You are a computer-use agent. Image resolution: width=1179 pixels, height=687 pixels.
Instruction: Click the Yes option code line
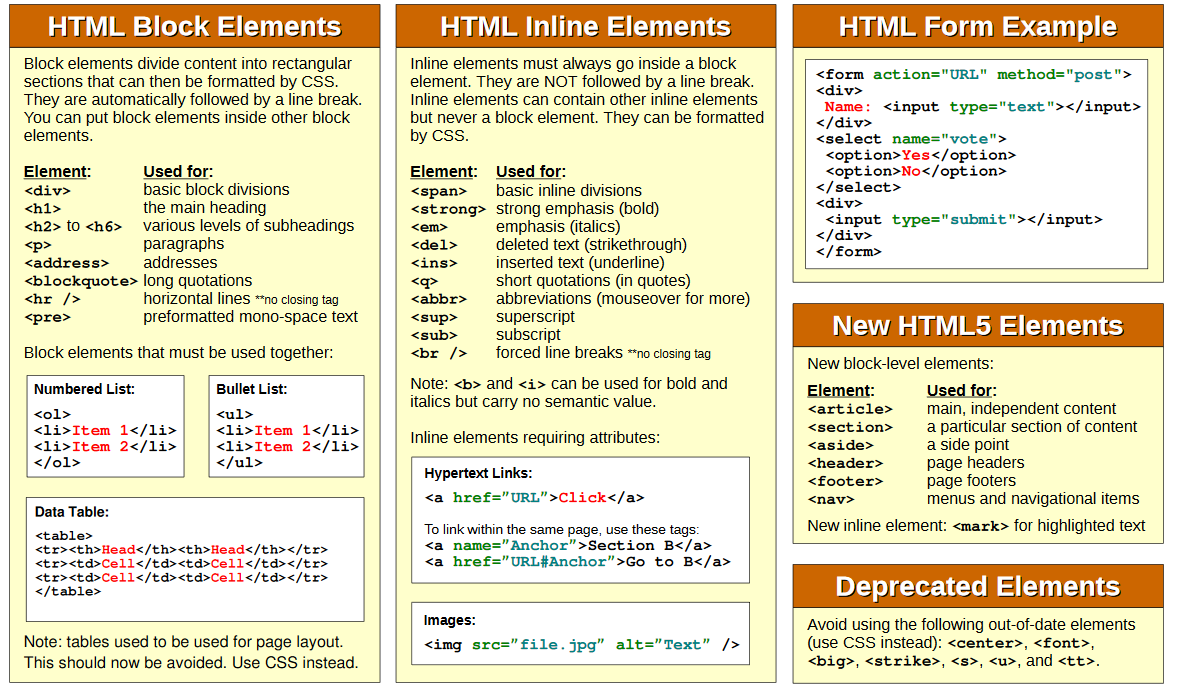[x=921, y=155]
